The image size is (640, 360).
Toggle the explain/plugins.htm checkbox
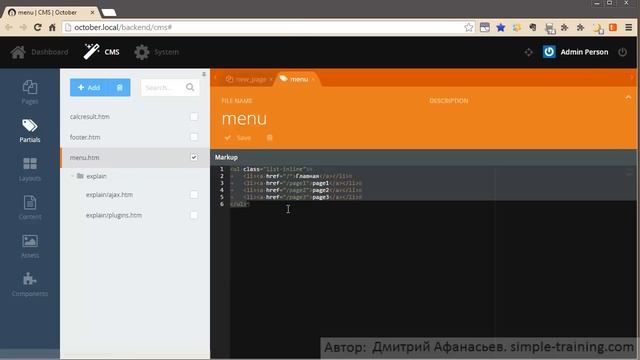(x=194, y=215)
